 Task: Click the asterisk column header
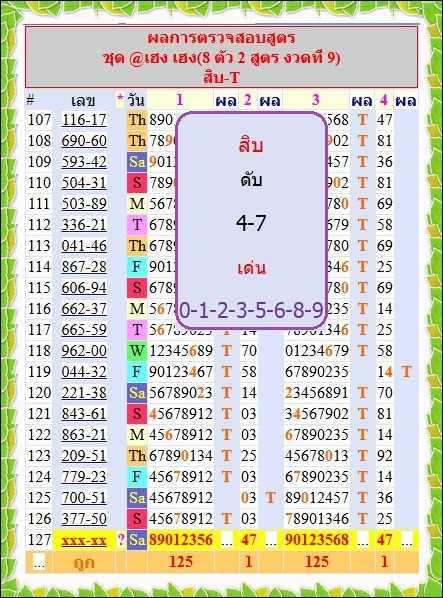coord(120,100)
